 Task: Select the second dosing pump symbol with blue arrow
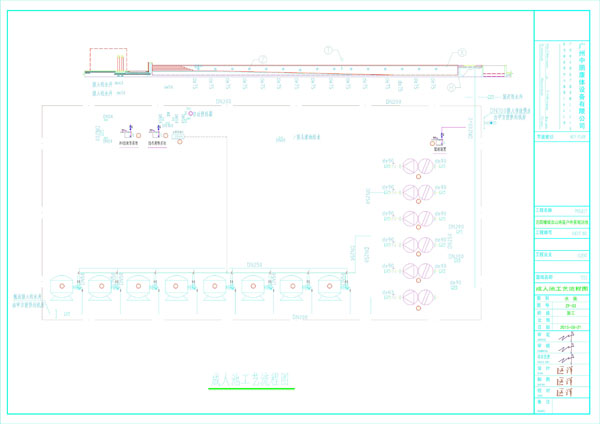click(x=157, y=131)
